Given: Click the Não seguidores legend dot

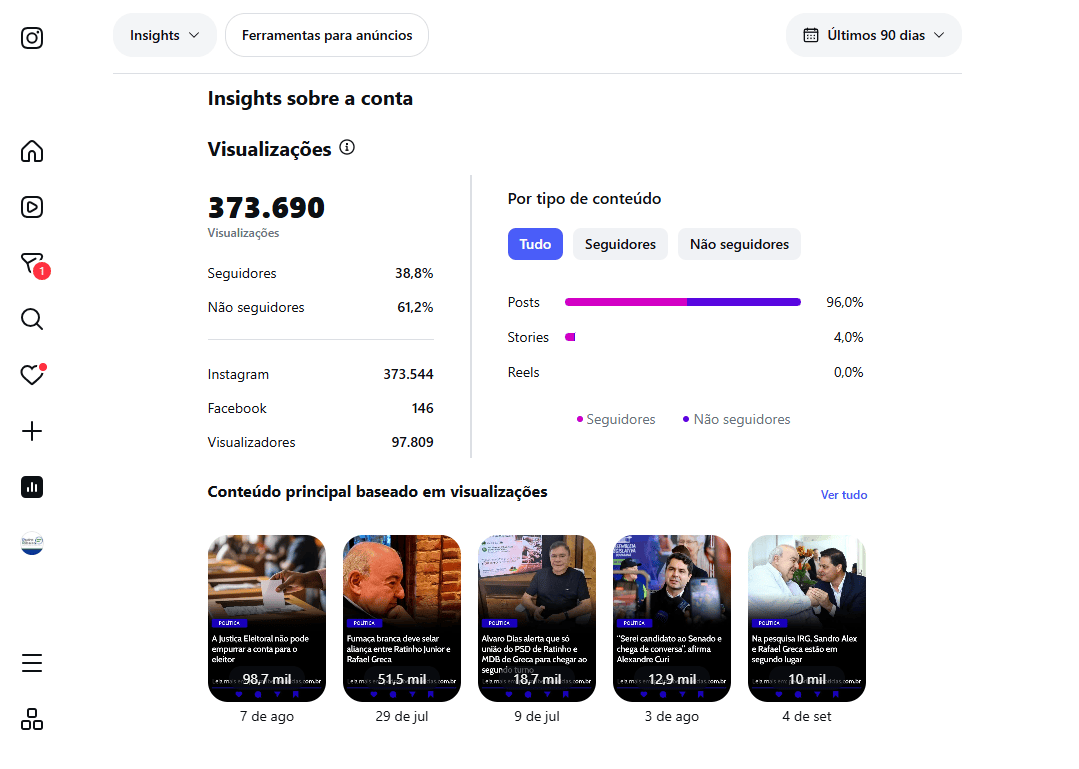Looking at the screenshot, I should [686, 419].
